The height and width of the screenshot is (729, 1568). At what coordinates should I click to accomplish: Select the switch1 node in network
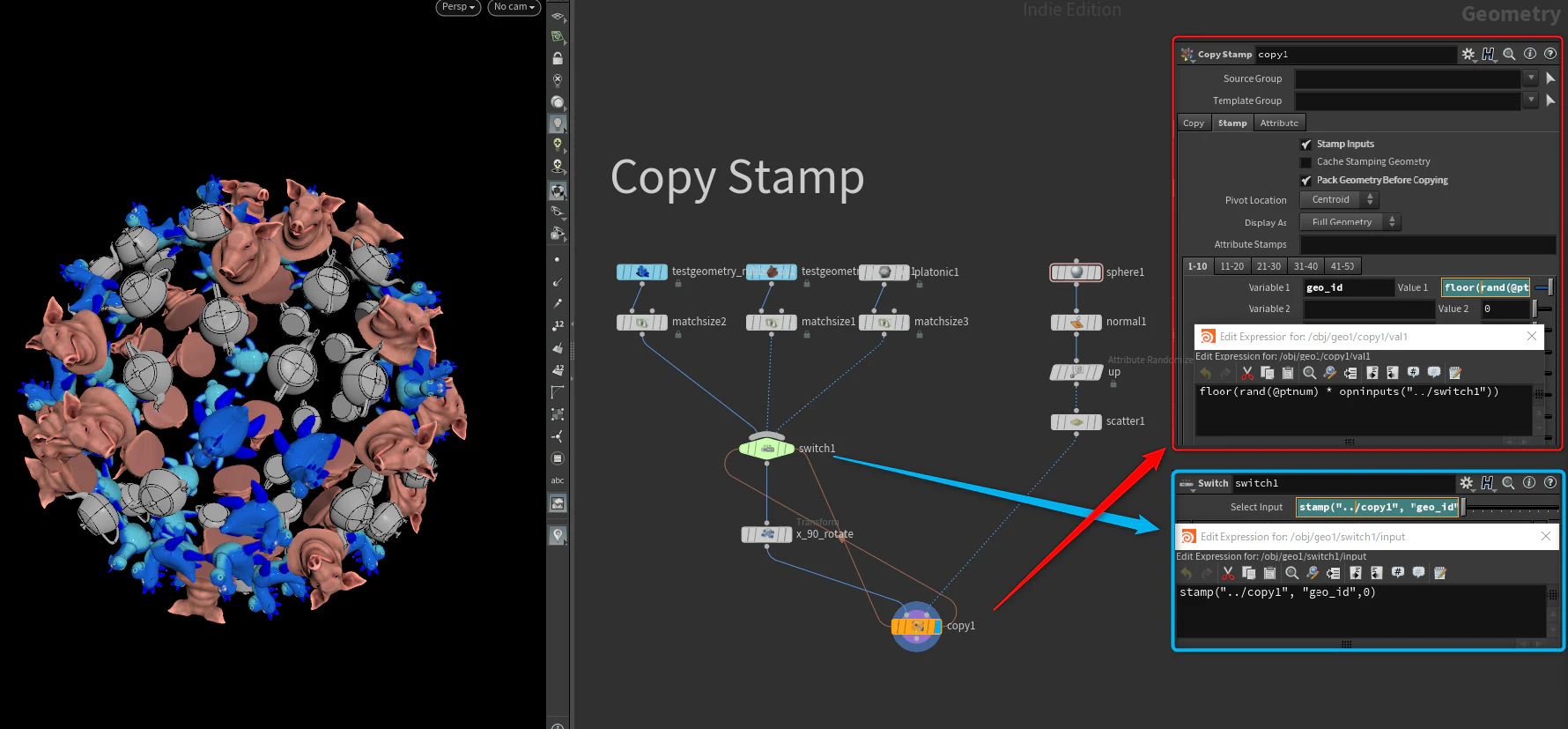pyautogui.click(x=766, y=449)
